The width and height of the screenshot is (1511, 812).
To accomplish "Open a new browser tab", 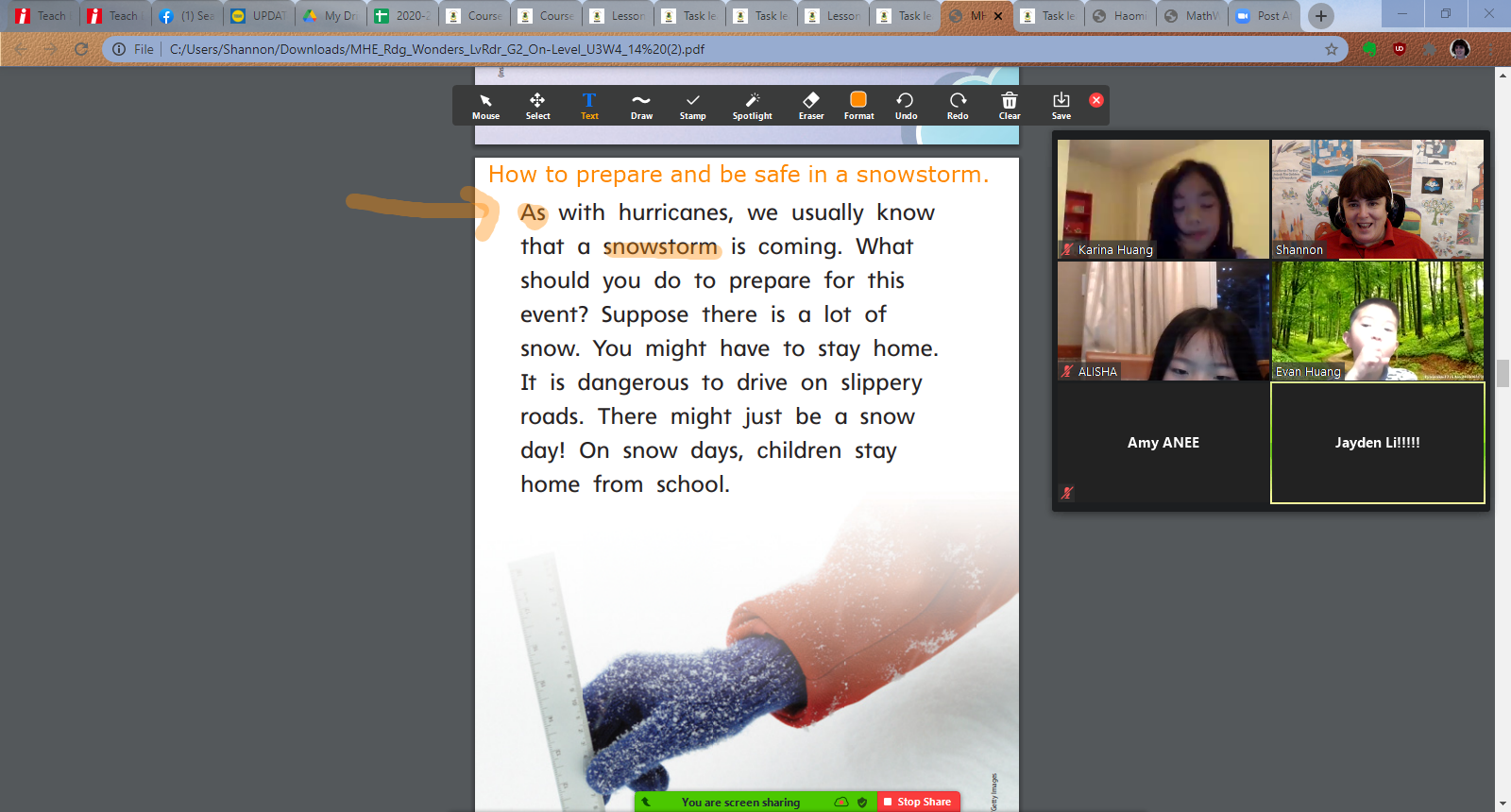I will tap(1321, 15).
